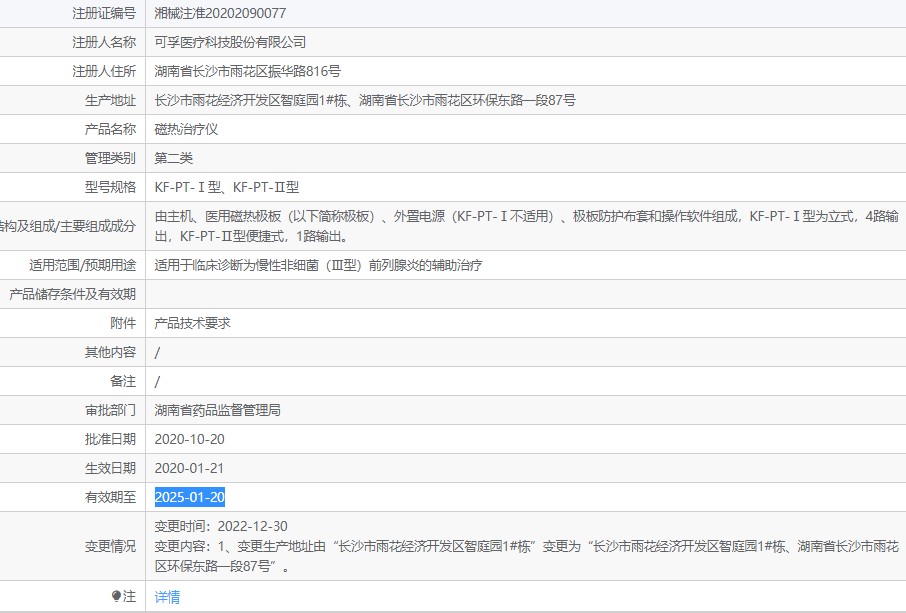Click the 管理类别 label
Screen dimensions: 906x613
tap(110, 158)
